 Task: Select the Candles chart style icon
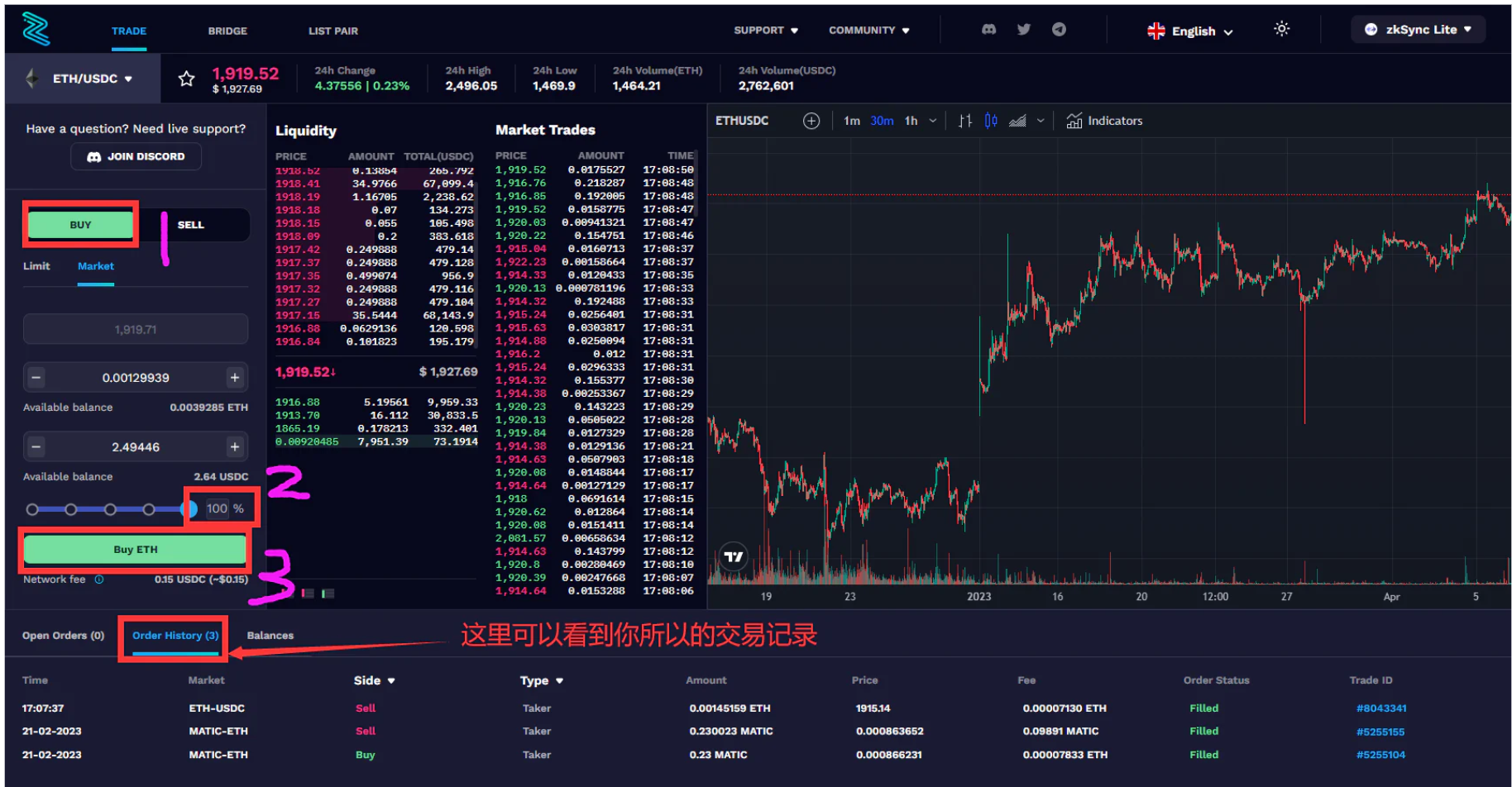[x=991, y=121]
